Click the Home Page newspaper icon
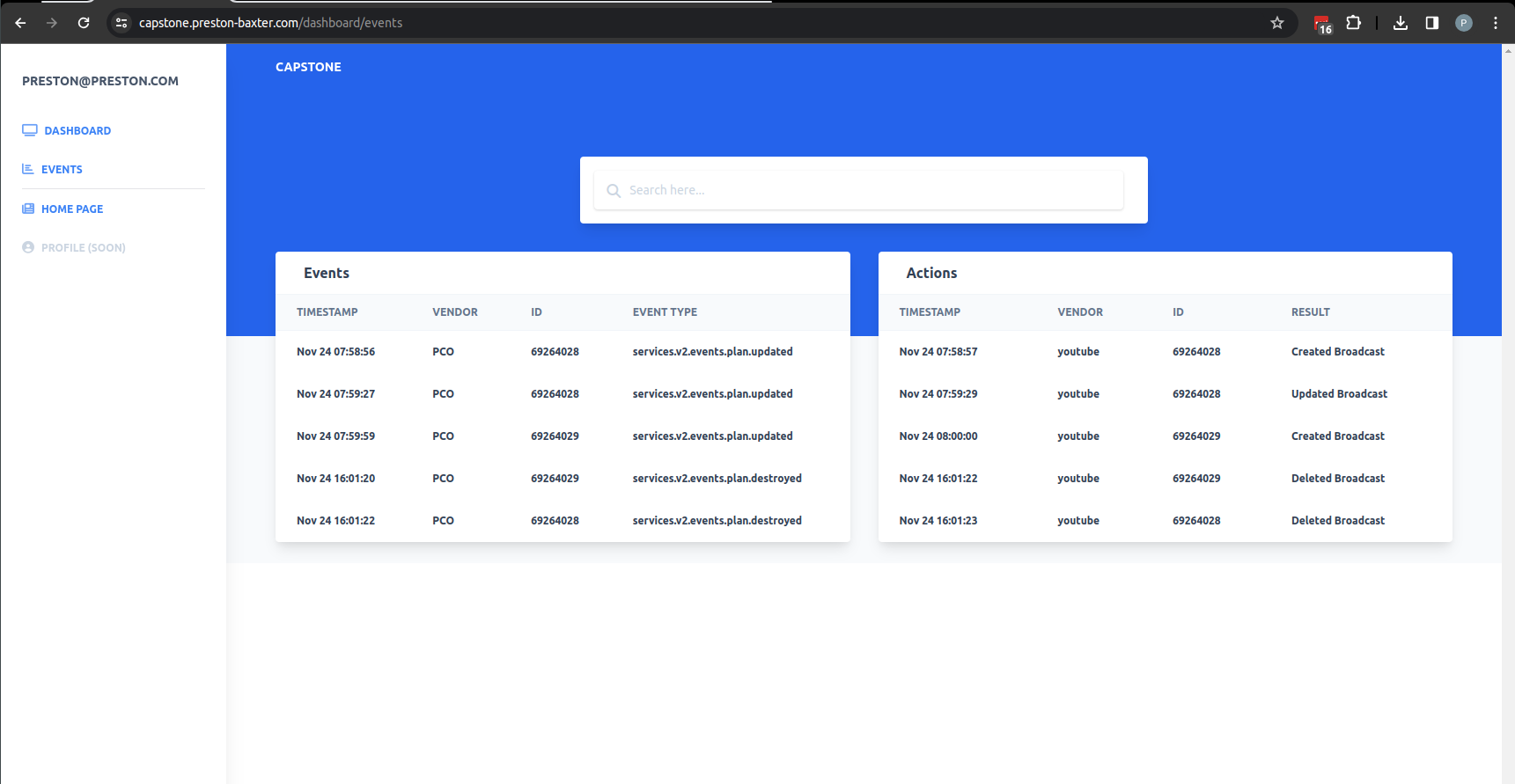 [x=28, y=209]
